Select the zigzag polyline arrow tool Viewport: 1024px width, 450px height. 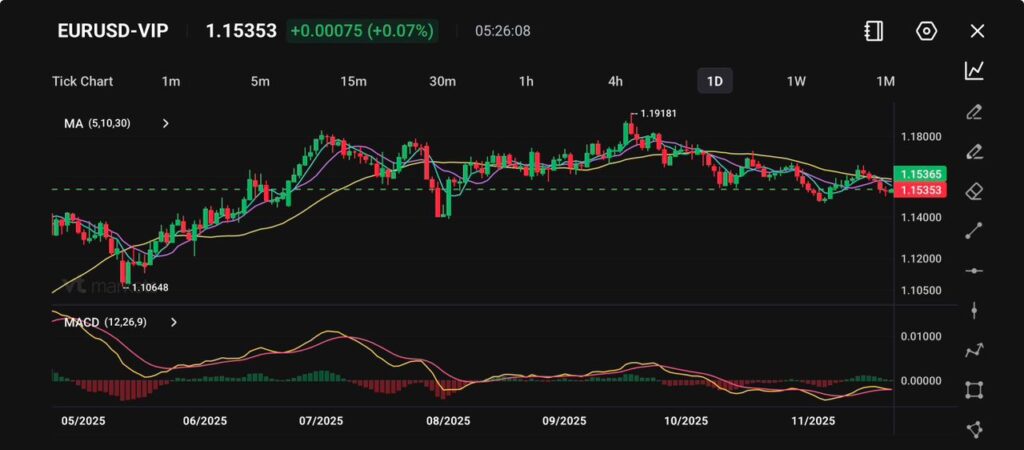coord(974,350)
